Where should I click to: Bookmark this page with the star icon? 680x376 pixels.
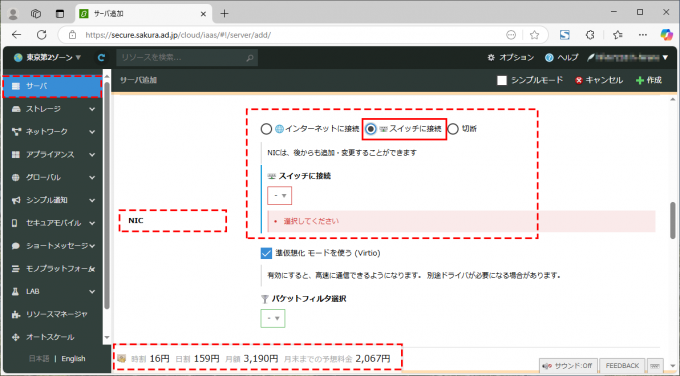534,35
